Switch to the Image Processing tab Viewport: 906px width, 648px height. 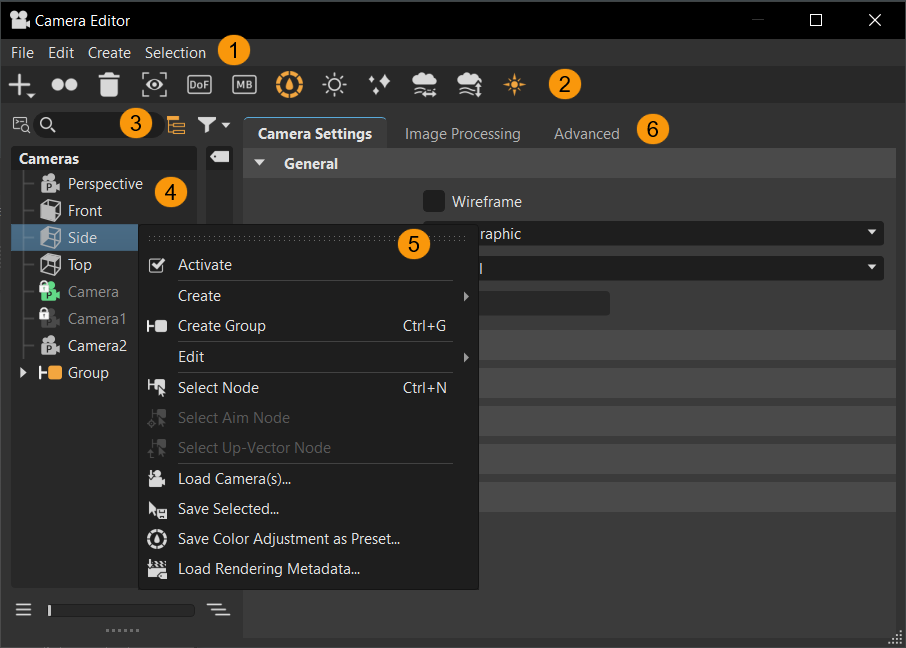(x=462, y=133)
